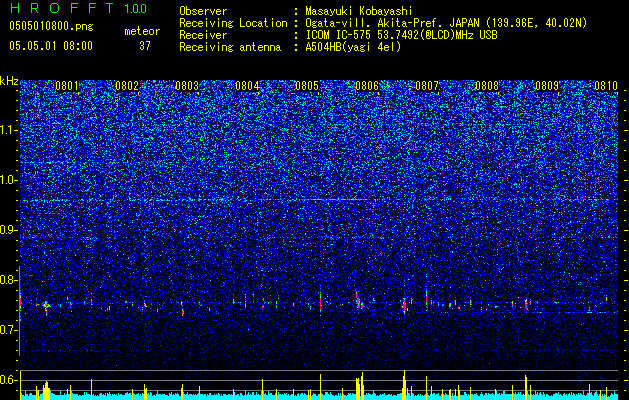Click the 0810 time marker

coord(606,86)
